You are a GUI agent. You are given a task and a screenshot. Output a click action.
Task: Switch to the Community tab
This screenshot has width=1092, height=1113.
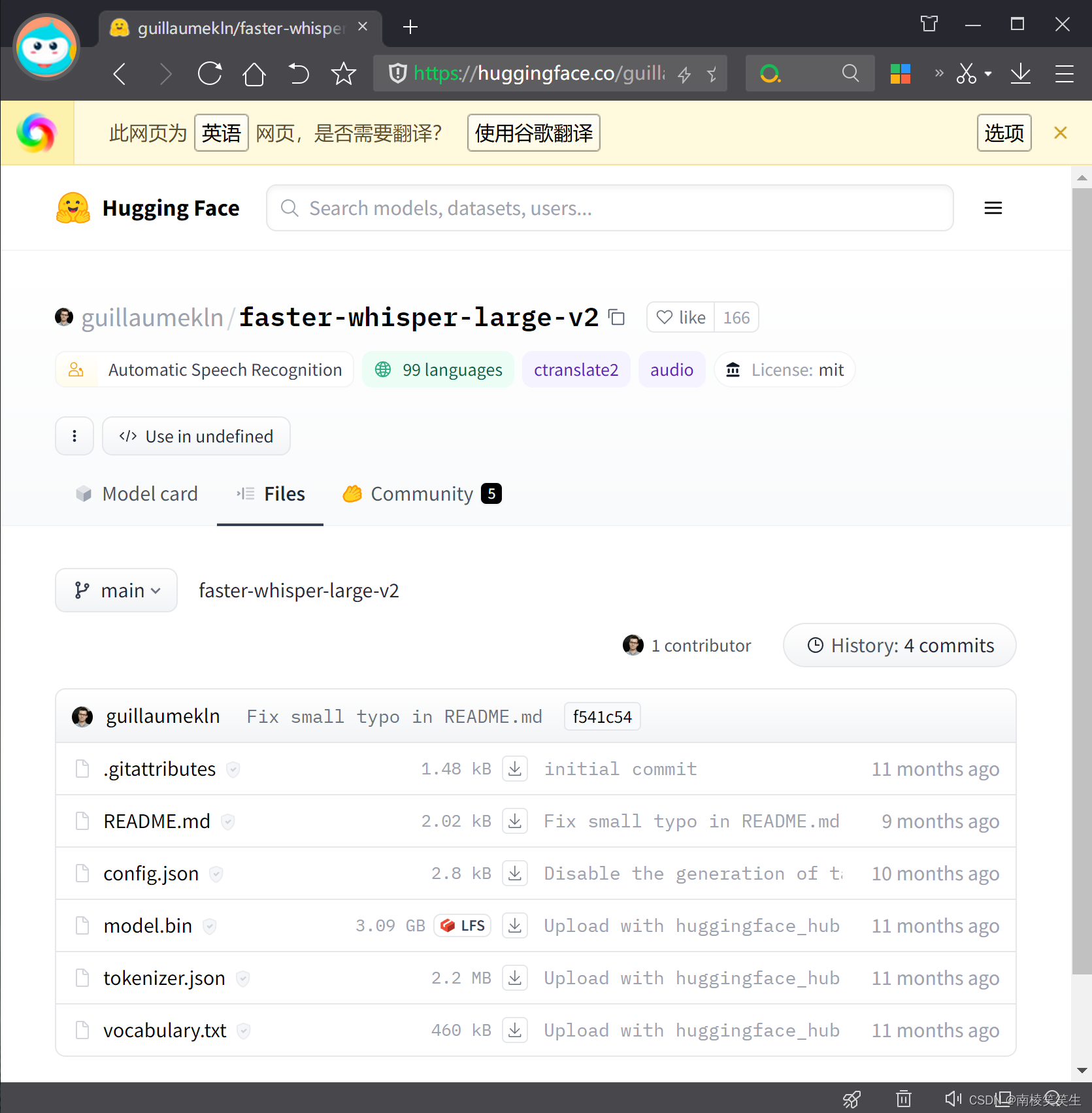(x=422, y=493)
